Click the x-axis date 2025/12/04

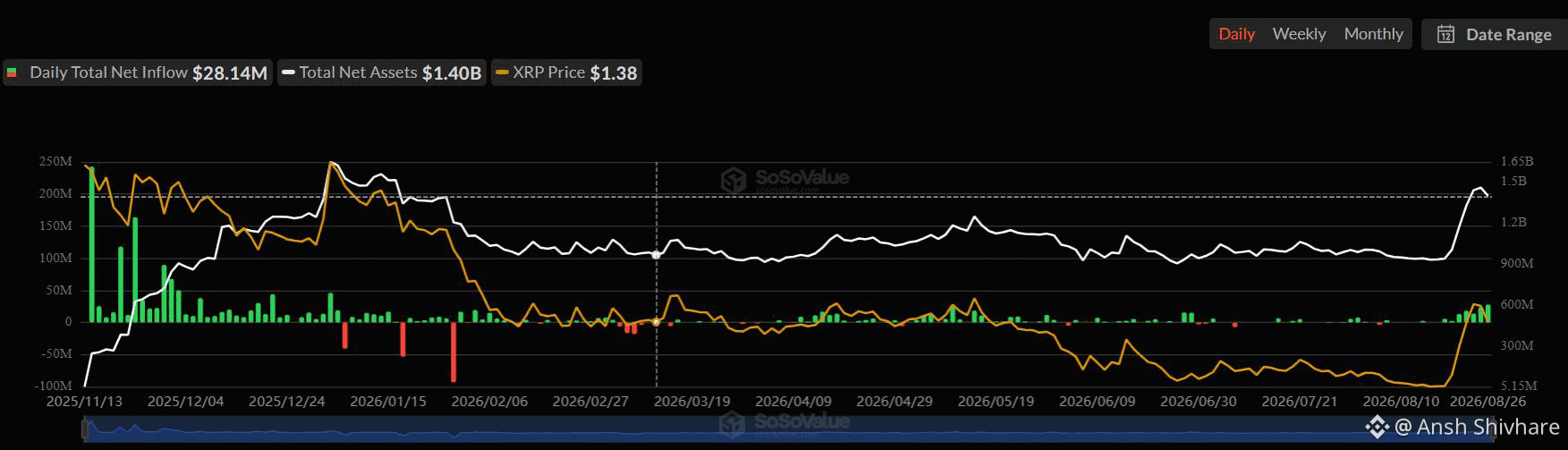point(185,402)
